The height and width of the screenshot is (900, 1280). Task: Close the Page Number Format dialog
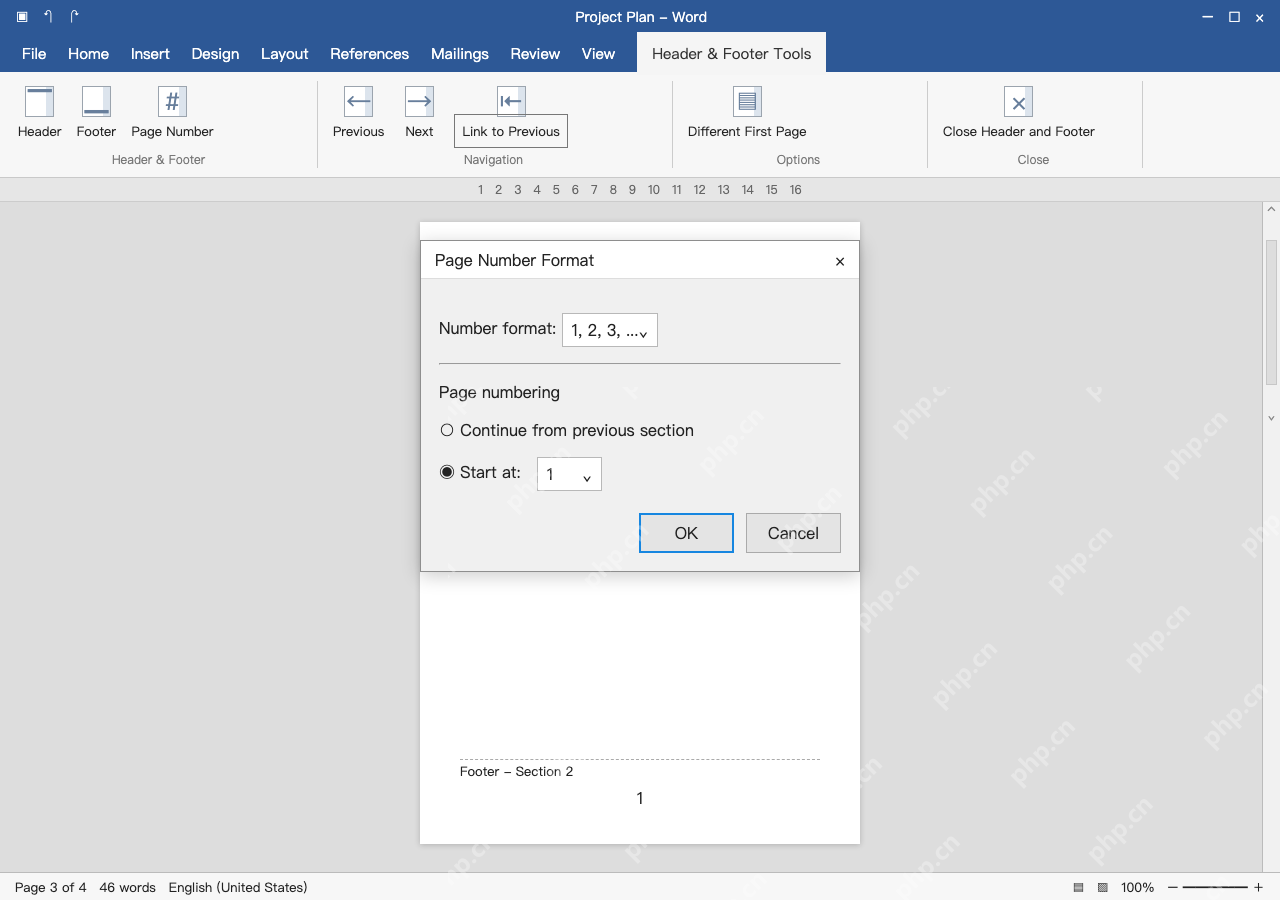[840, 261]
